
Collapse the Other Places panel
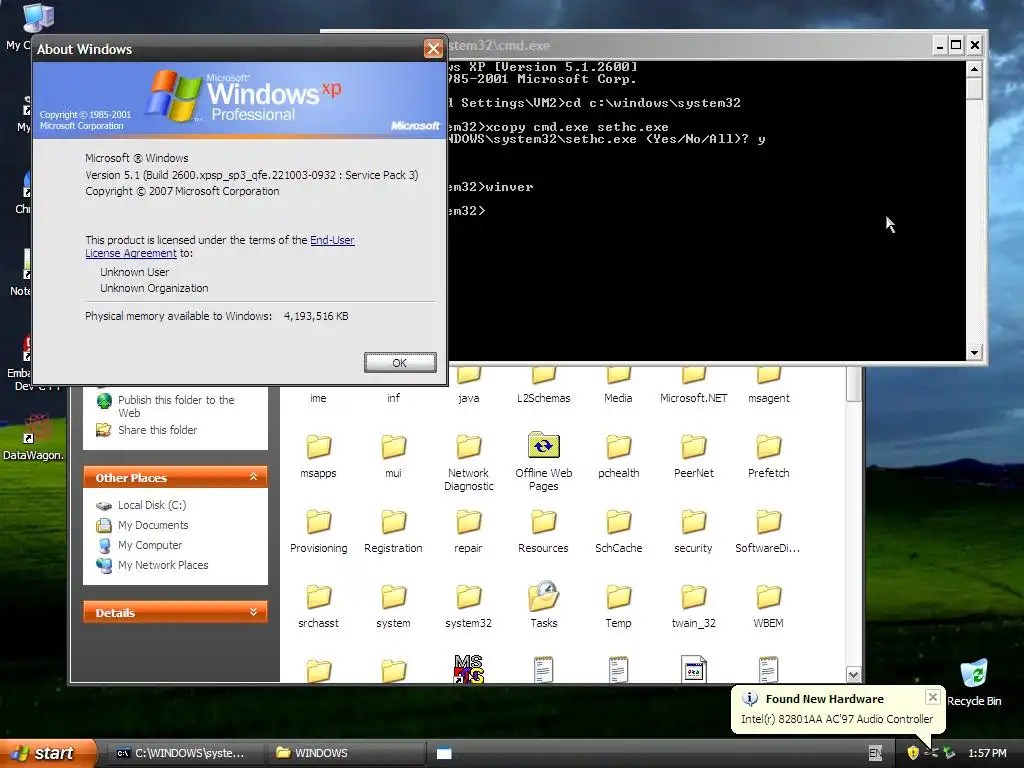[x=253, y=477]
